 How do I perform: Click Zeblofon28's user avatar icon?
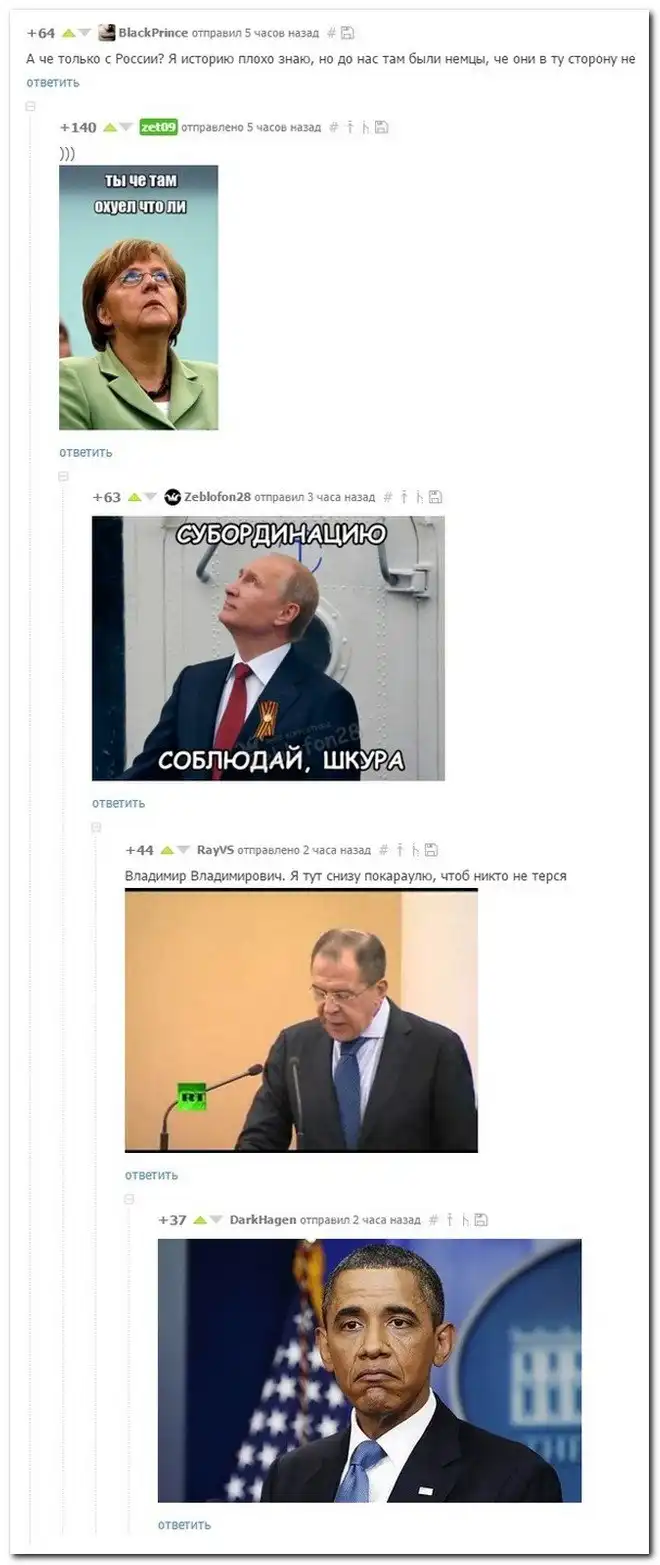(x=173, y=497)
